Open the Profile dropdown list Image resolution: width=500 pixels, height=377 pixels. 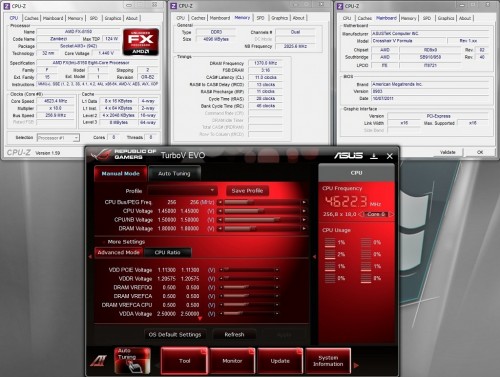click(183, 191)
